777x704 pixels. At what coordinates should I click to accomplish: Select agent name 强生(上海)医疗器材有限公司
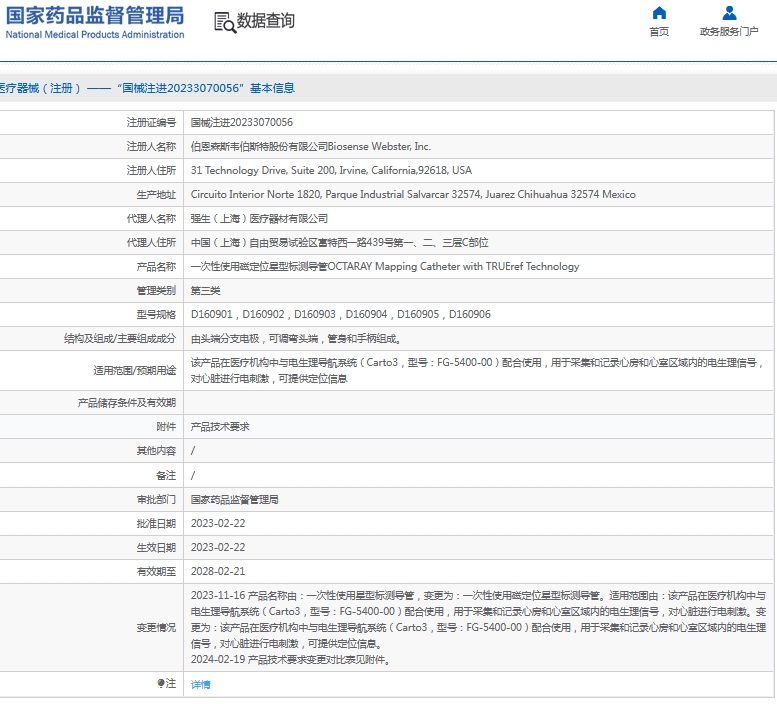259,218
